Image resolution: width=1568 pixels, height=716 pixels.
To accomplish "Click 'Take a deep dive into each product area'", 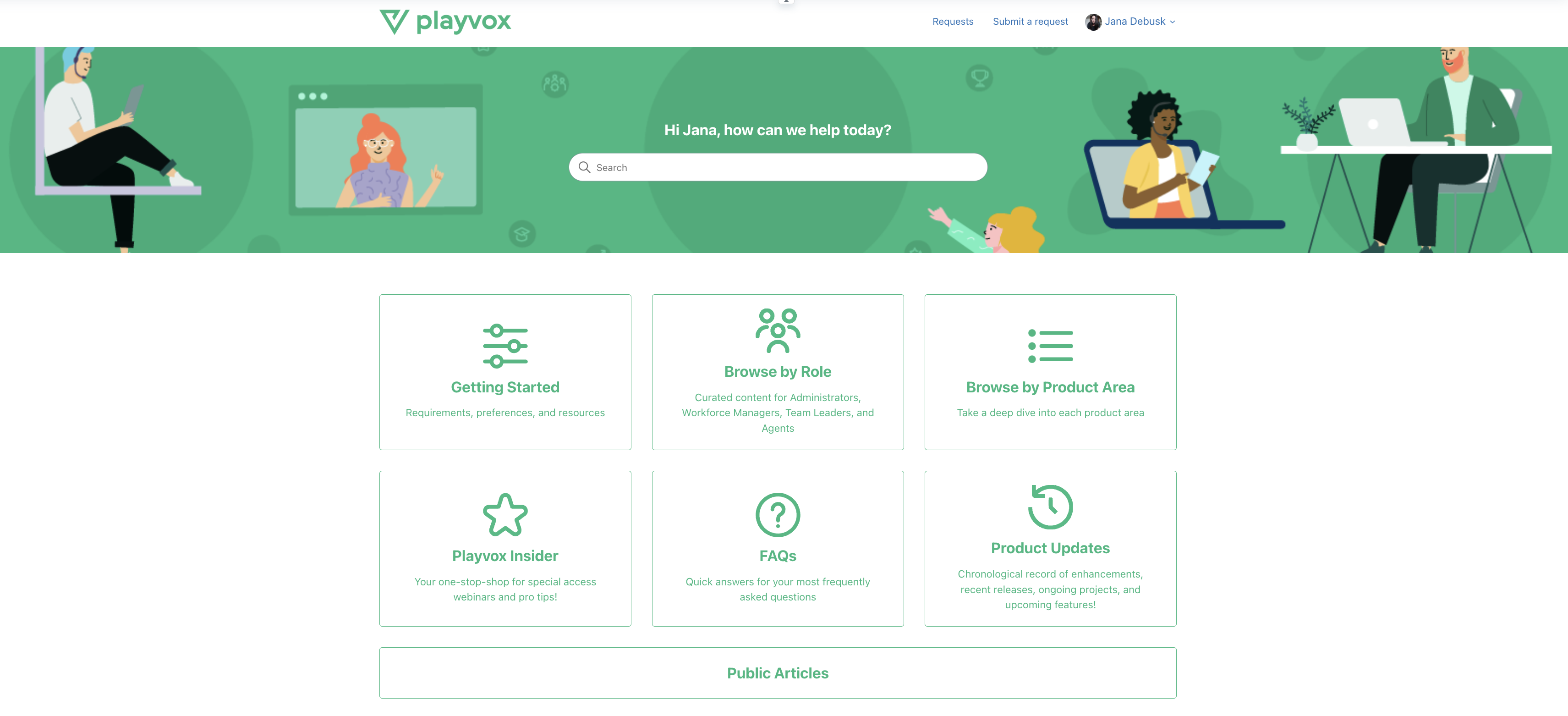I will 1051,413.
